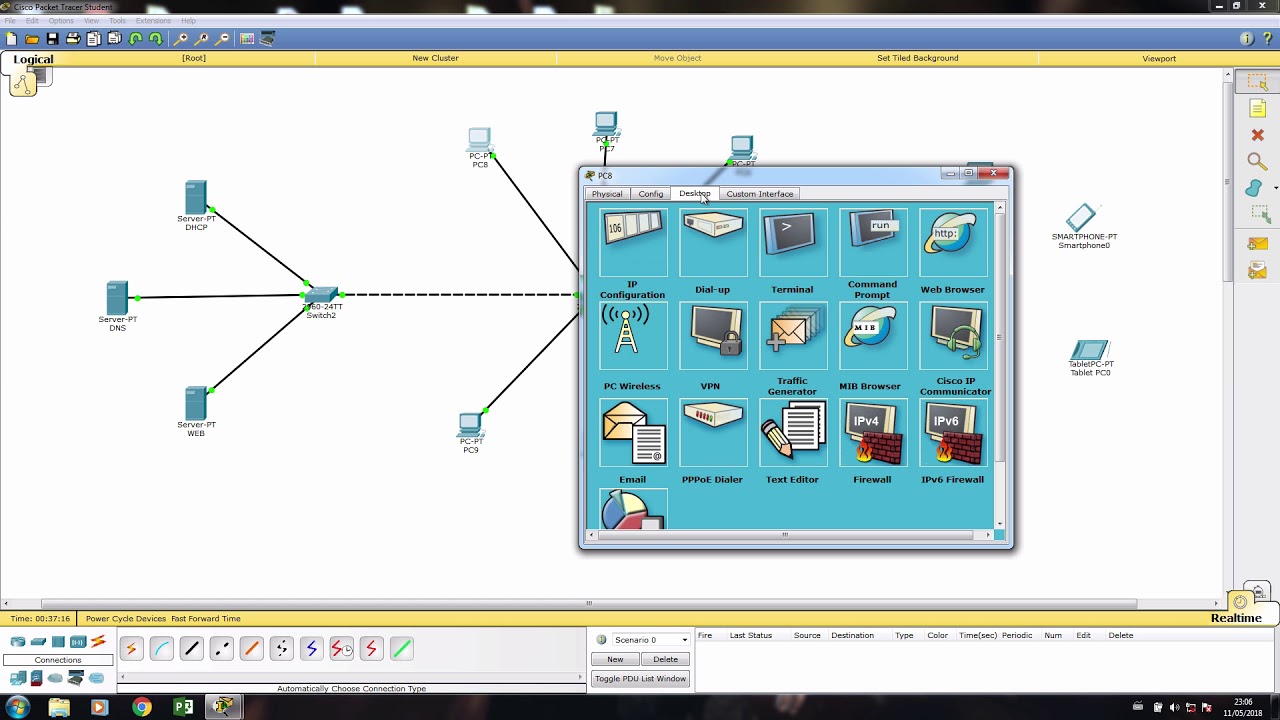Open the MIB Browser icon
Screen dimensions: 1280x720
pyautogui.click(x=873, y=337)
